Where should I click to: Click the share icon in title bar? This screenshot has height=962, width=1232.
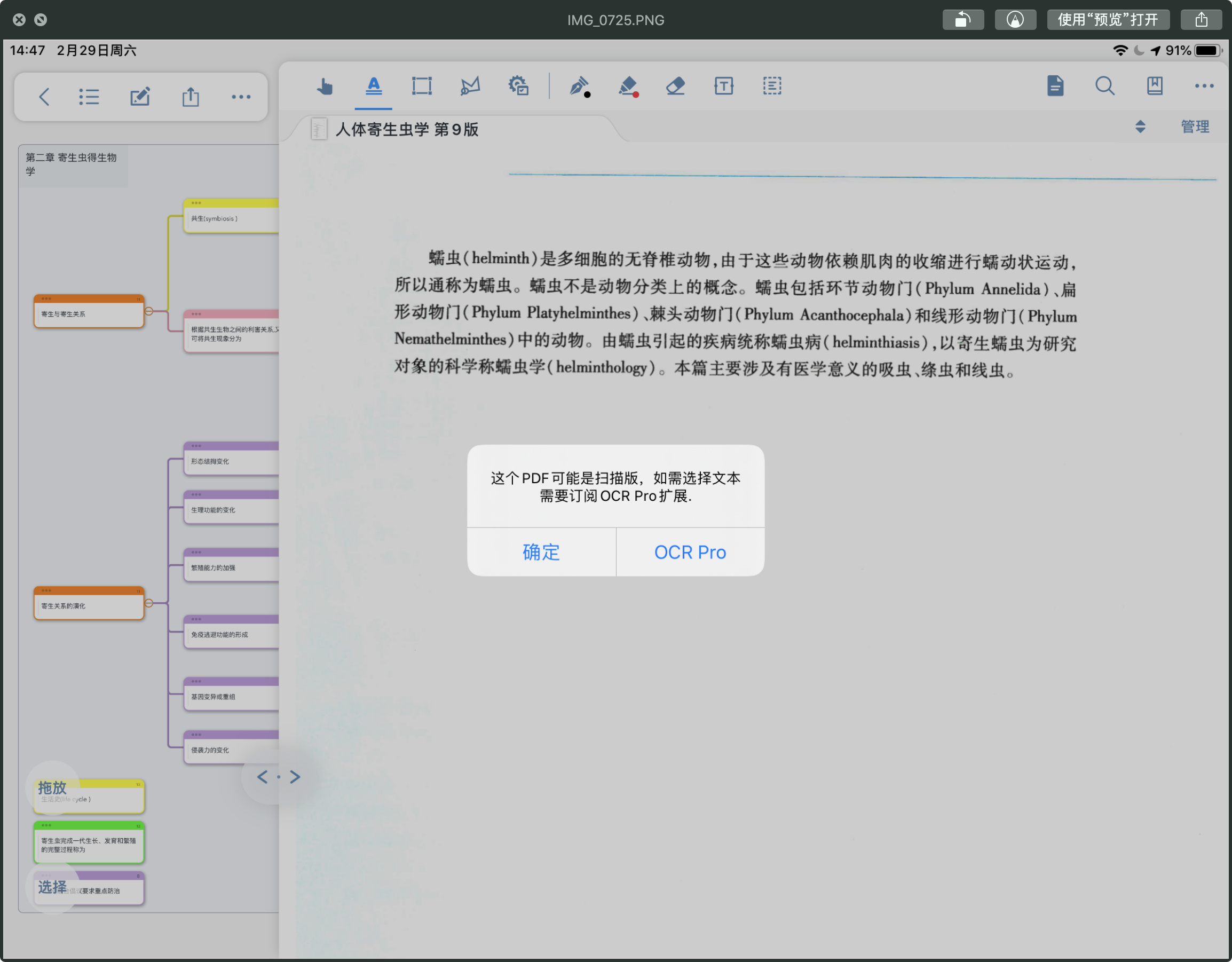click(1202, 20)
